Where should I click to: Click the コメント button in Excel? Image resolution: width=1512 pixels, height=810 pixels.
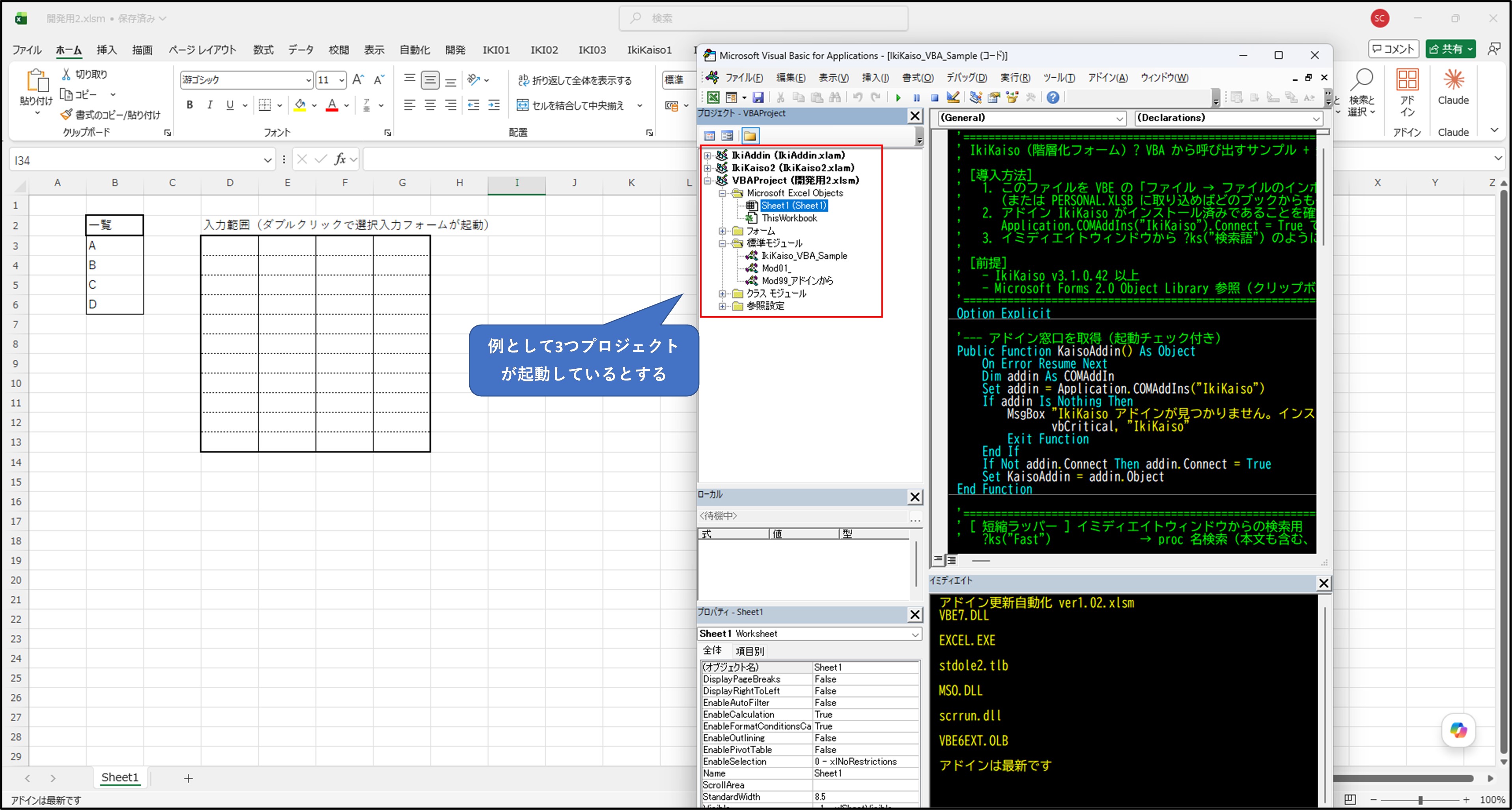pos(1393,49)
